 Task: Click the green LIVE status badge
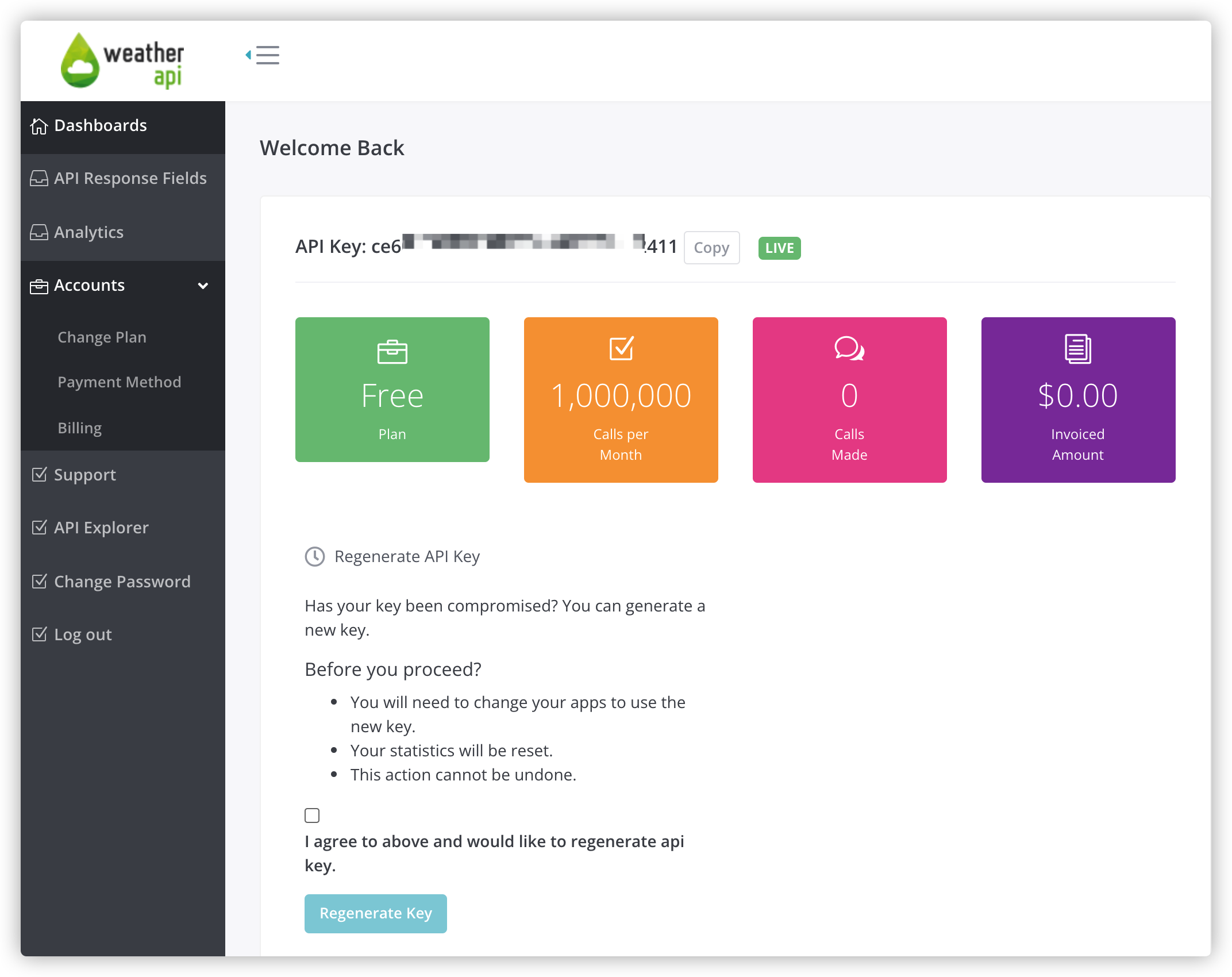tap(779, 248)
